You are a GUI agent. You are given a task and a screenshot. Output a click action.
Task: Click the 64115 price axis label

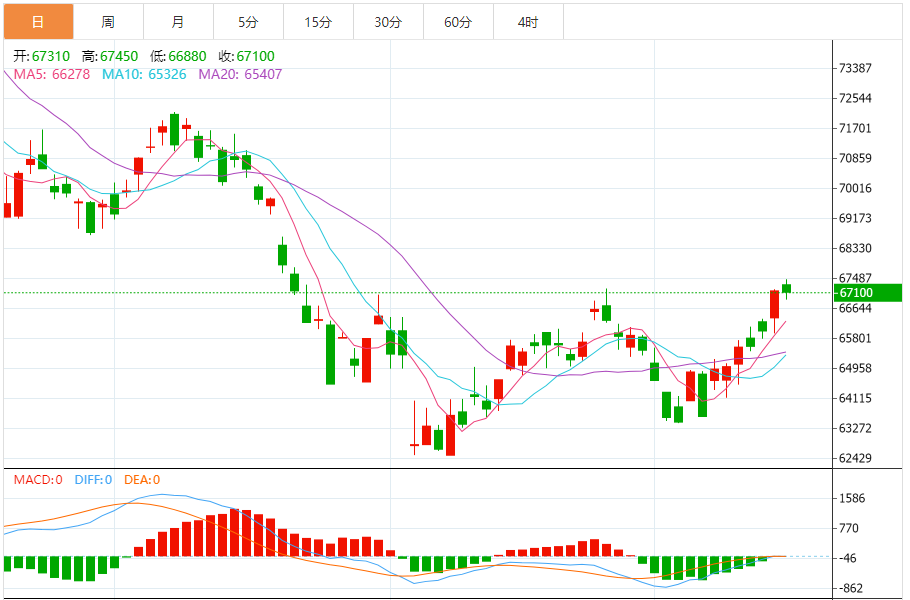(855, 398)
